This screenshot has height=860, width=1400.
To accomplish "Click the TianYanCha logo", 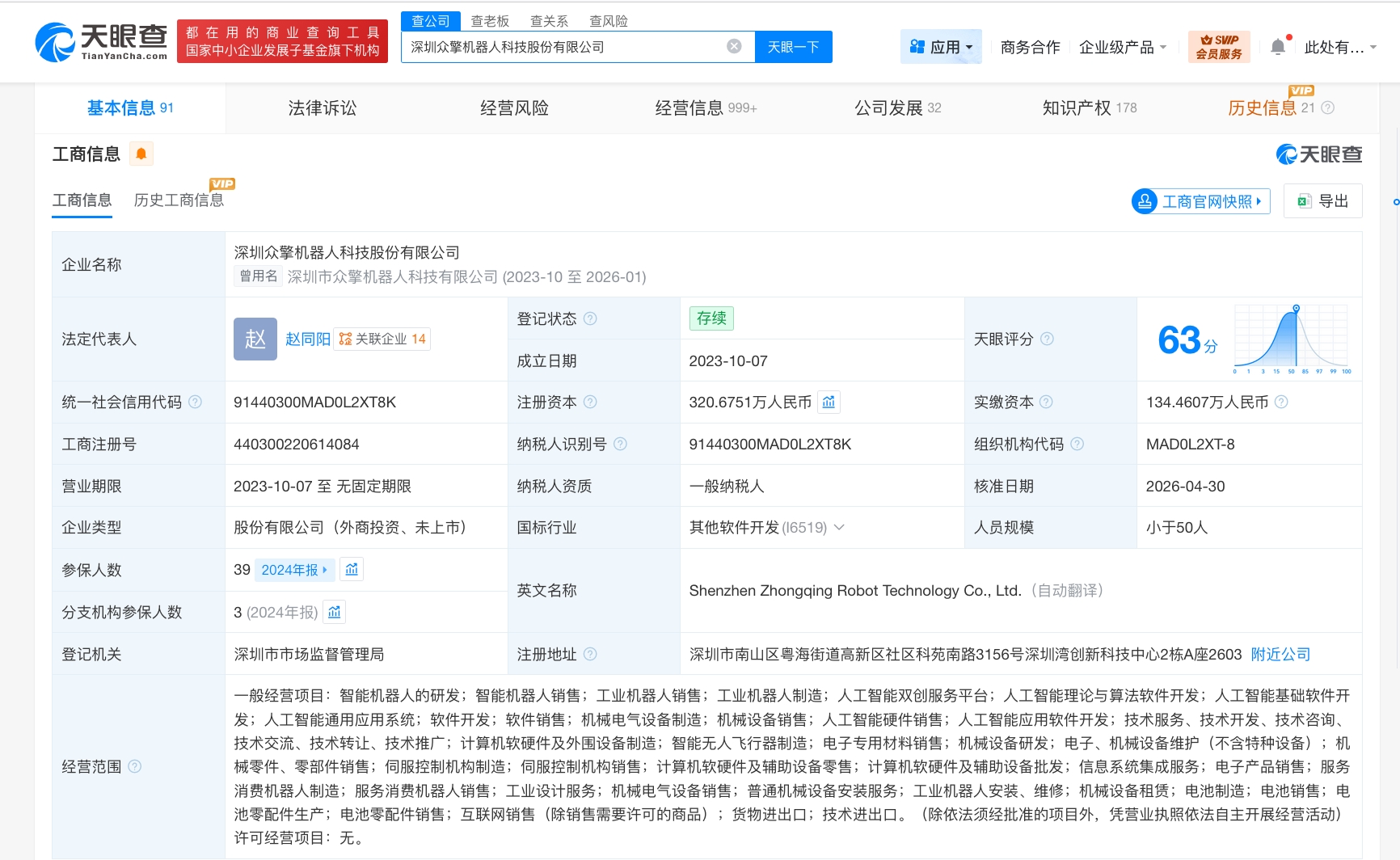I will pyautogui.click(x=101, y=42).
